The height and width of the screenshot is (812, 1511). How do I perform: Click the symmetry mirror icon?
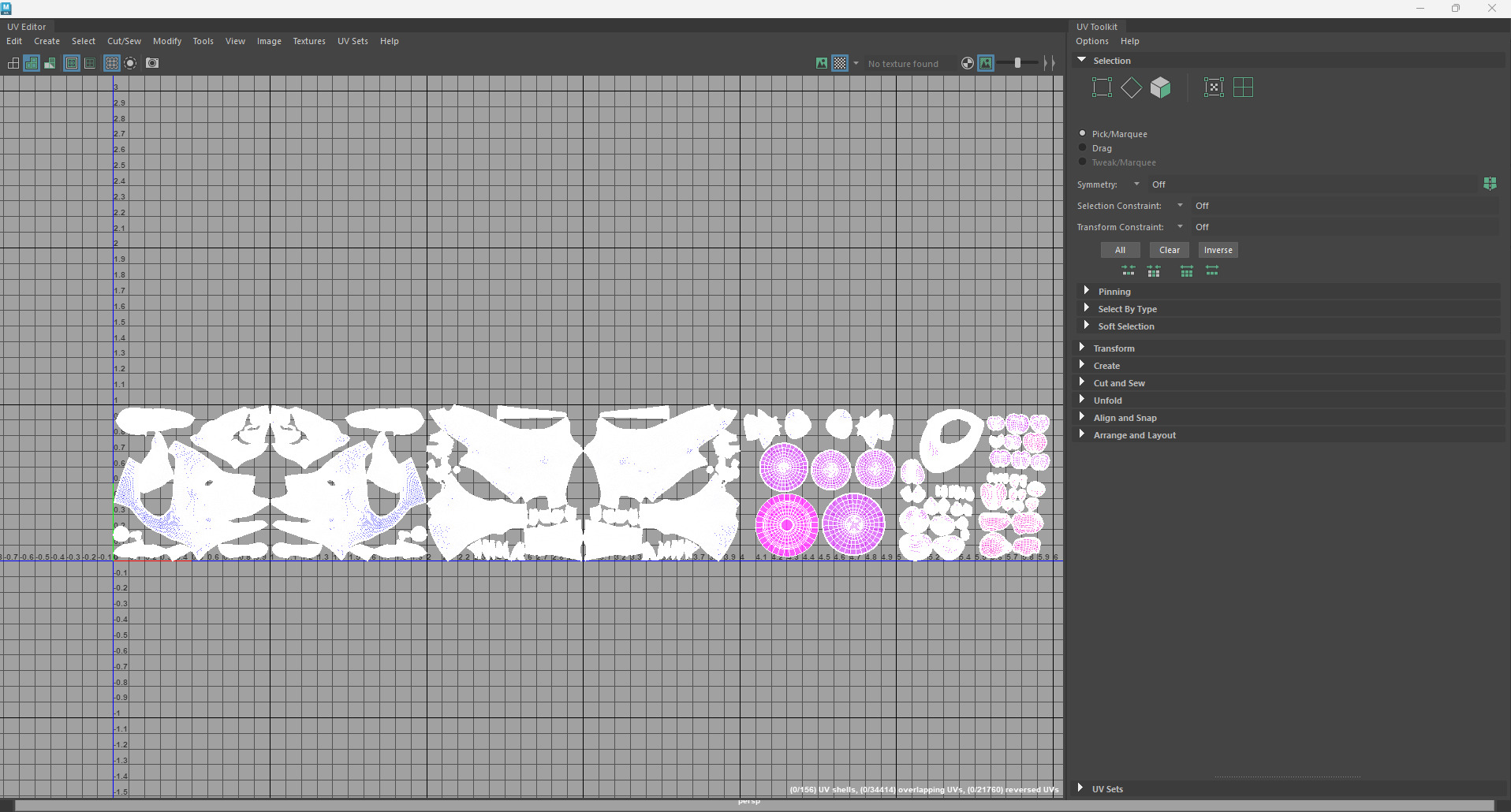(x=1490, y=184)
